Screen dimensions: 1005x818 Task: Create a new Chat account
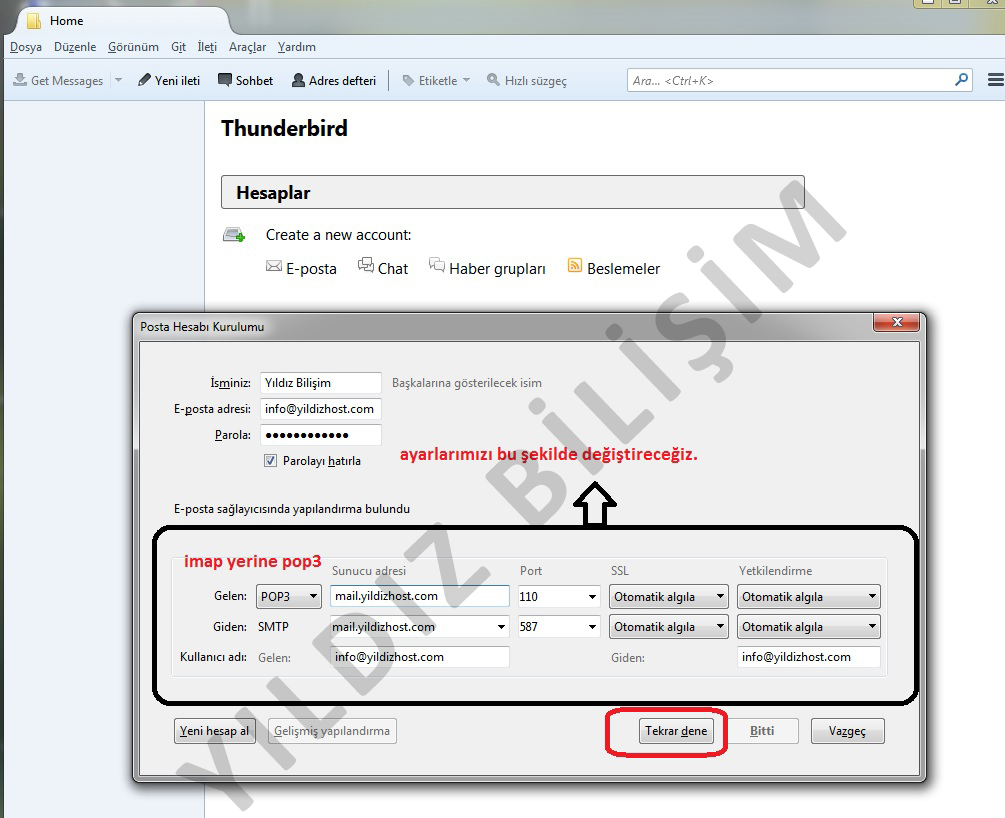tap(383, 267)
